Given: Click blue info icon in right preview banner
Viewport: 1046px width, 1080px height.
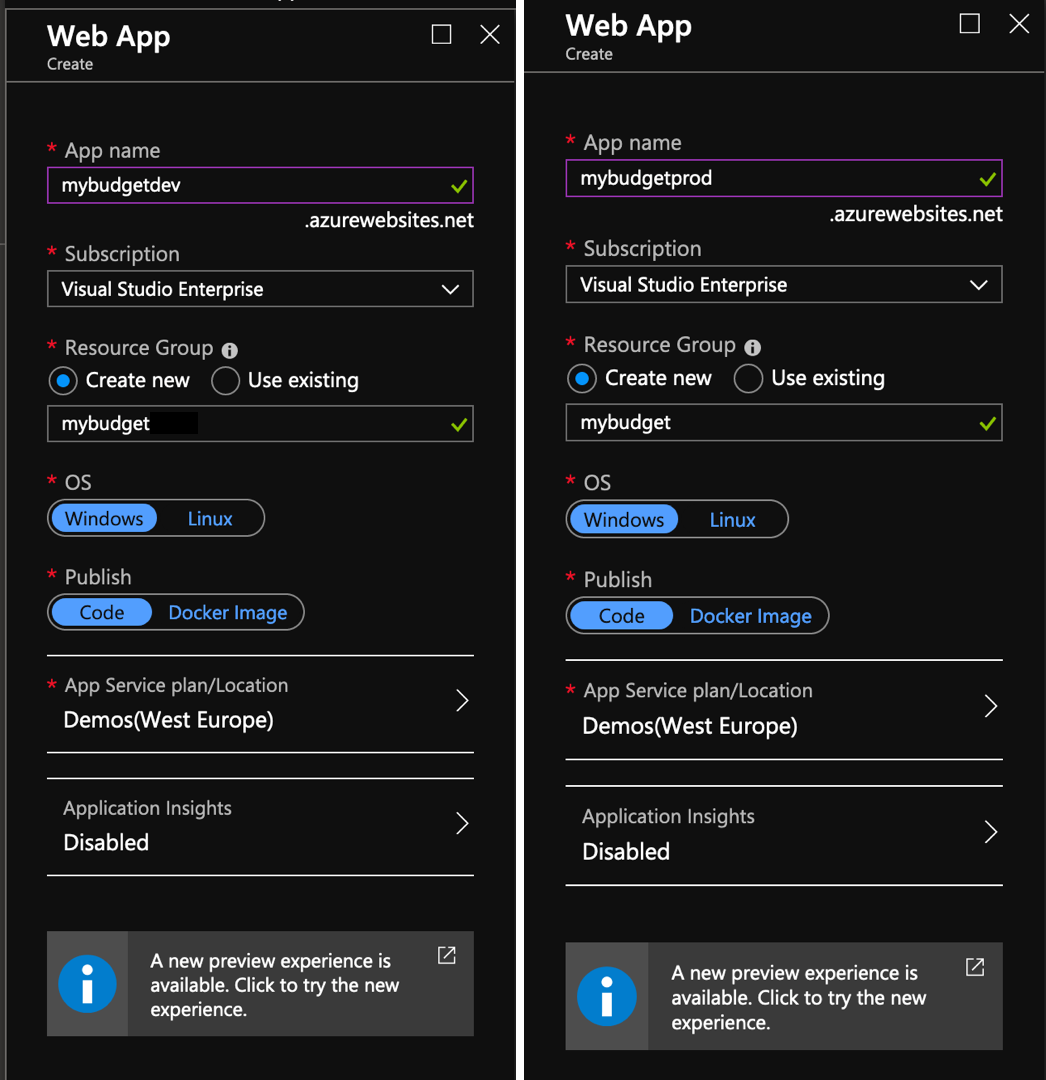Looking at the screenshot, I should tap(606, 996).
